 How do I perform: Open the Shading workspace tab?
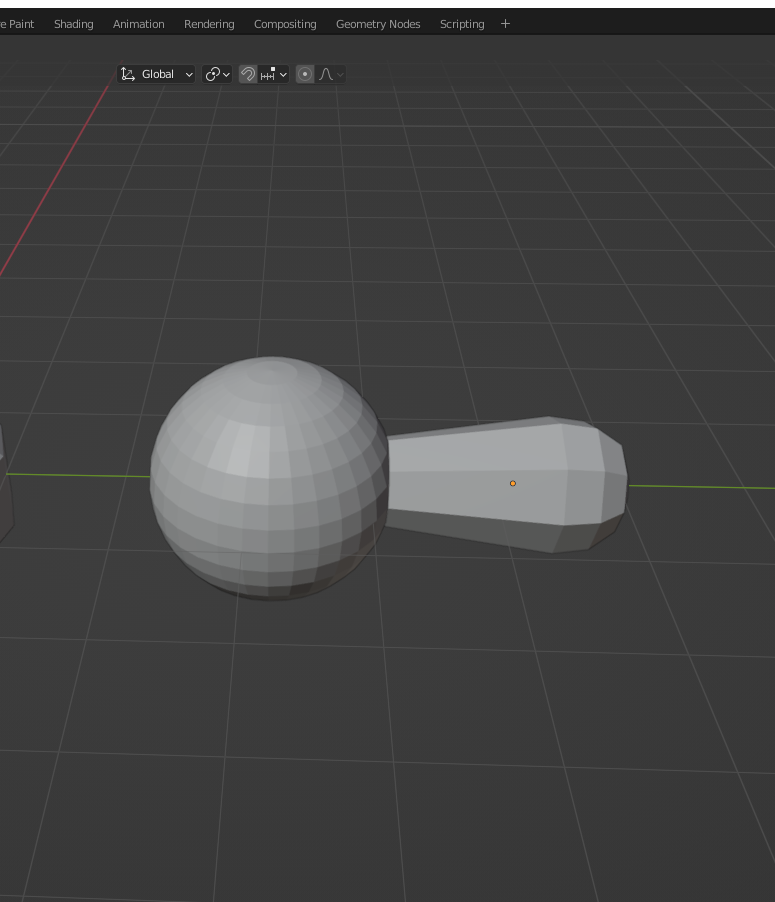74,24
